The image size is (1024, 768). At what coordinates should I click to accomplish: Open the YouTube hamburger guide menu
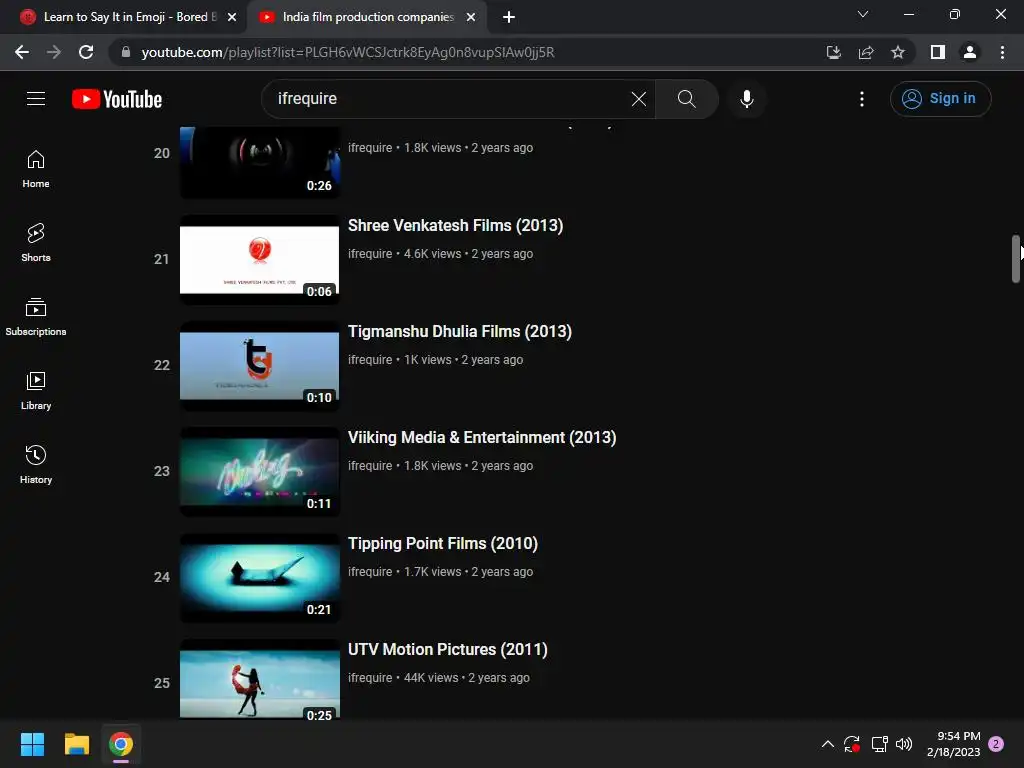[36, 99]
